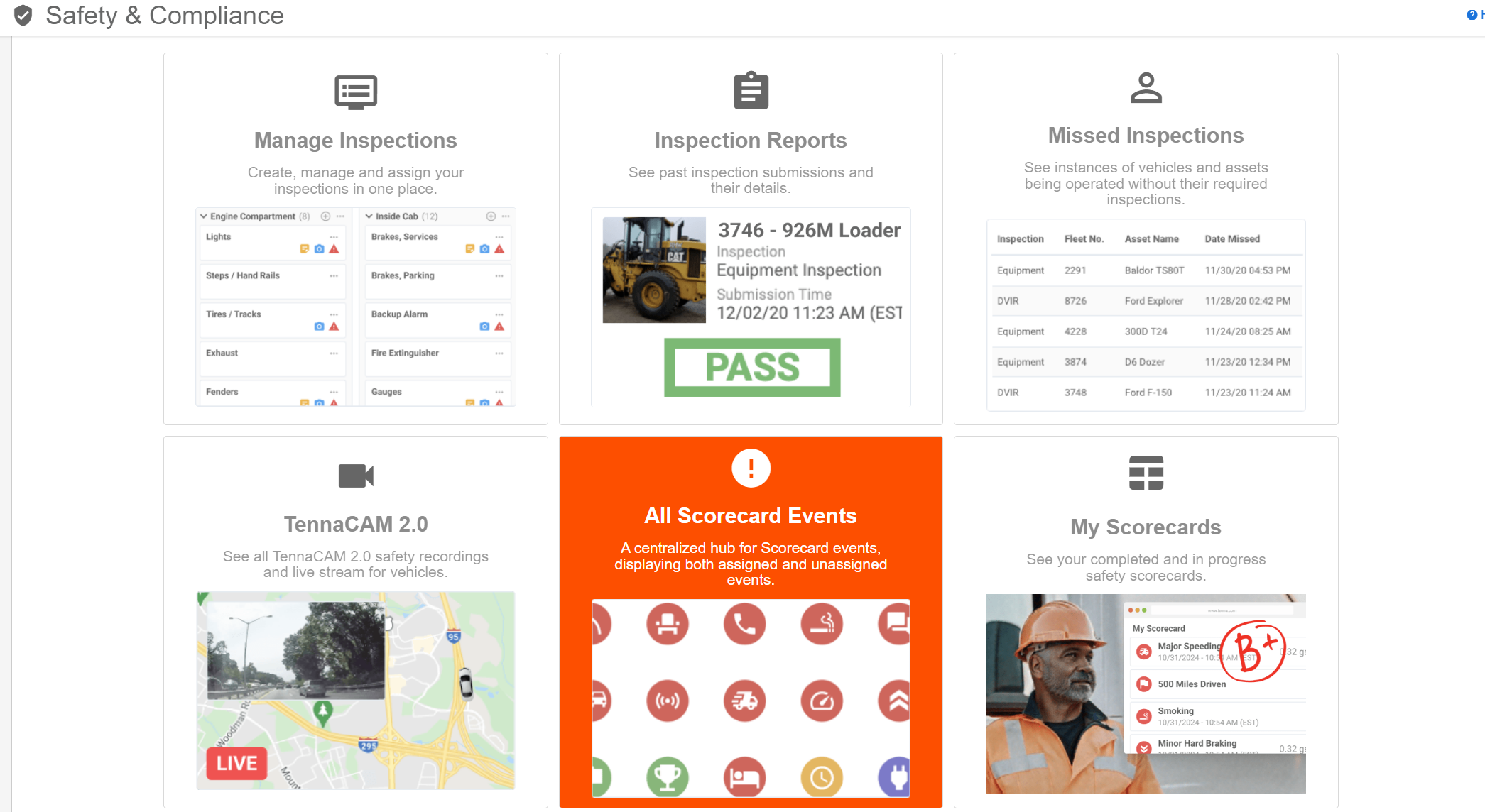
Task: Click the Ford F-150 missed inspection row
Action: click(x=1146, y=393)
